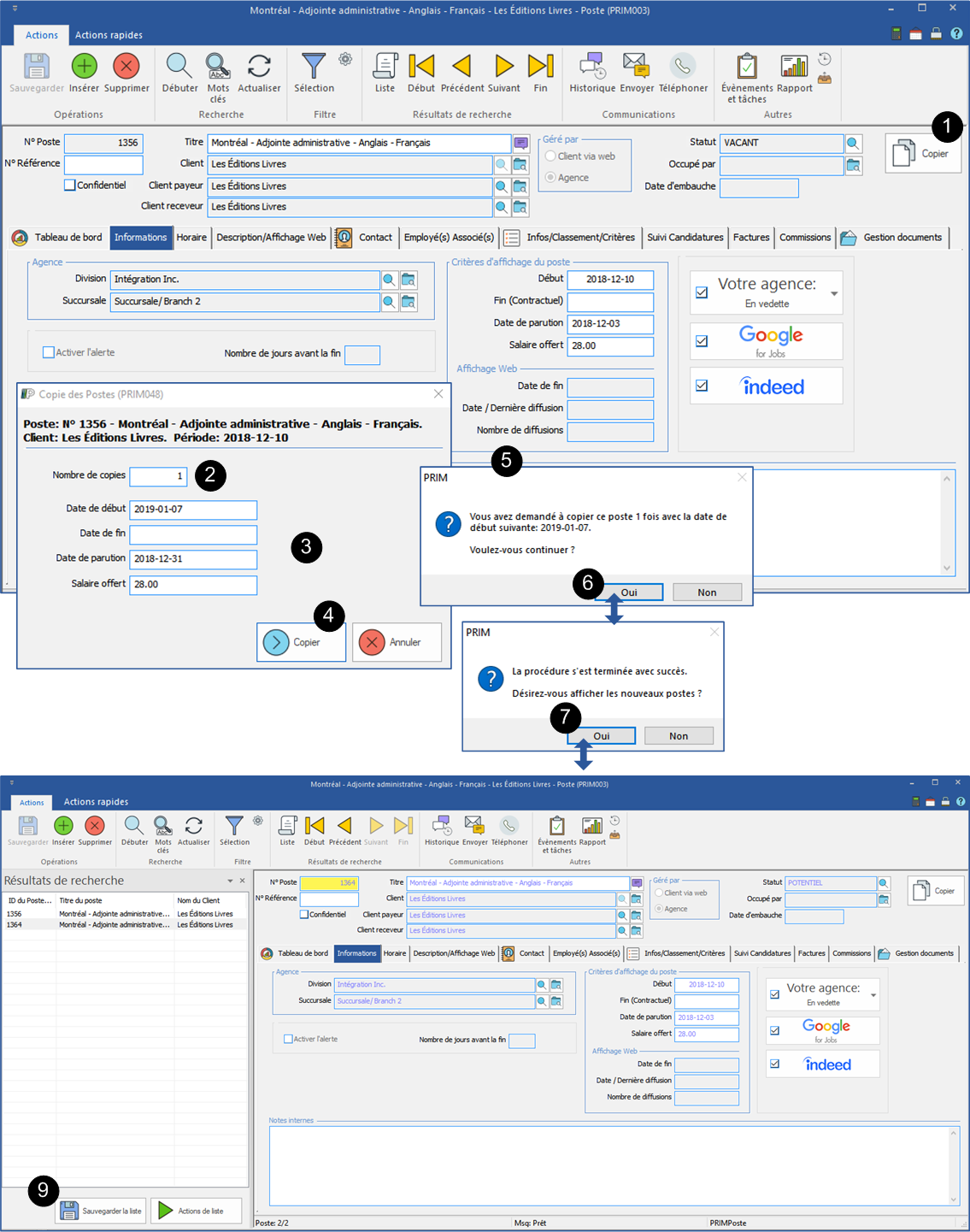Close the Copie des Postes dialog
970x1232 pixels.
pos(438,394)
